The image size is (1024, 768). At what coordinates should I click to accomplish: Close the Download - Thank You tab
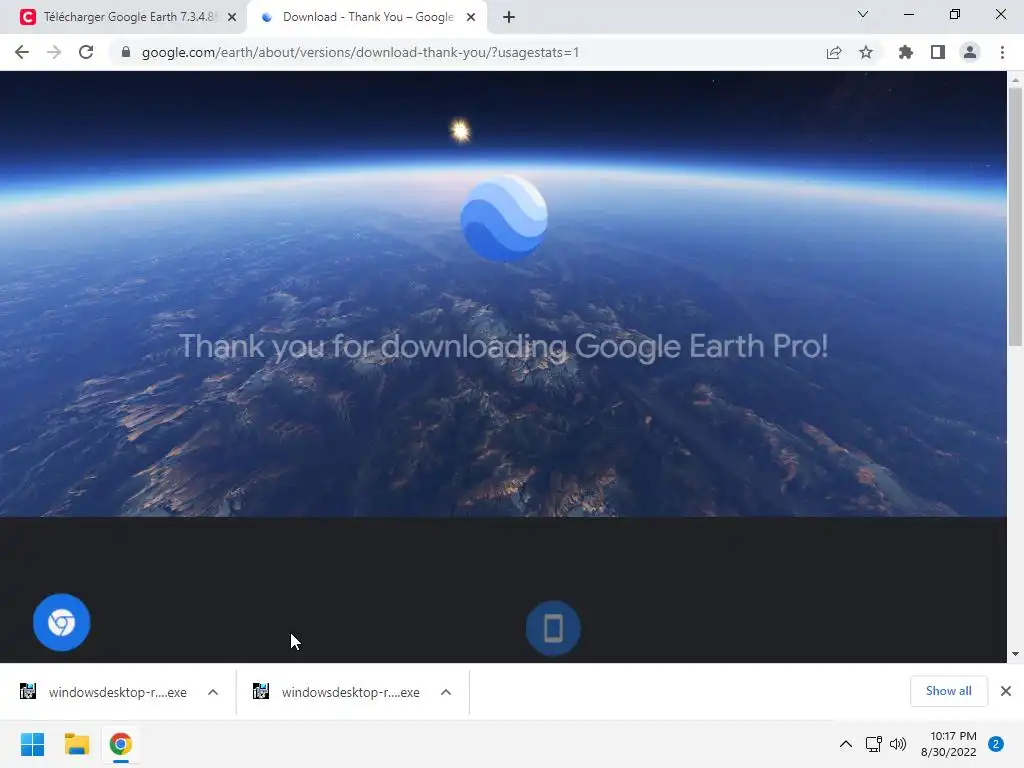(x=471, y=18)
